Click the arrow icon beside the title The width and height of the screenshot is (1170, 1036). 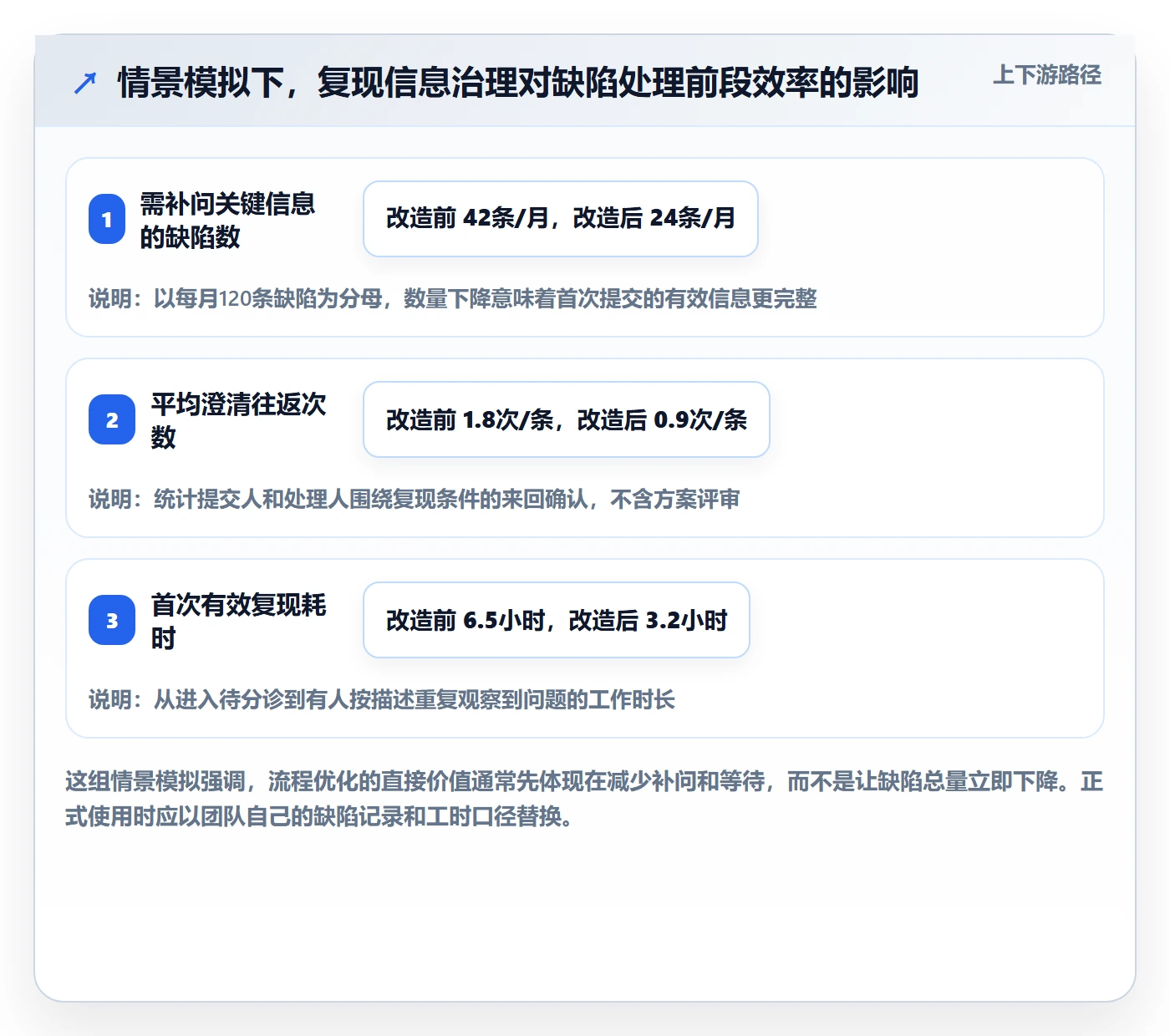85,83
